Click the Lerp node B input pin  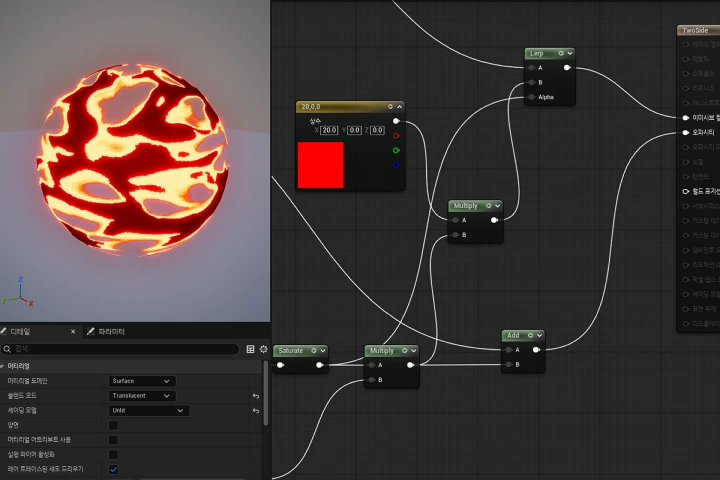(531, 82)
